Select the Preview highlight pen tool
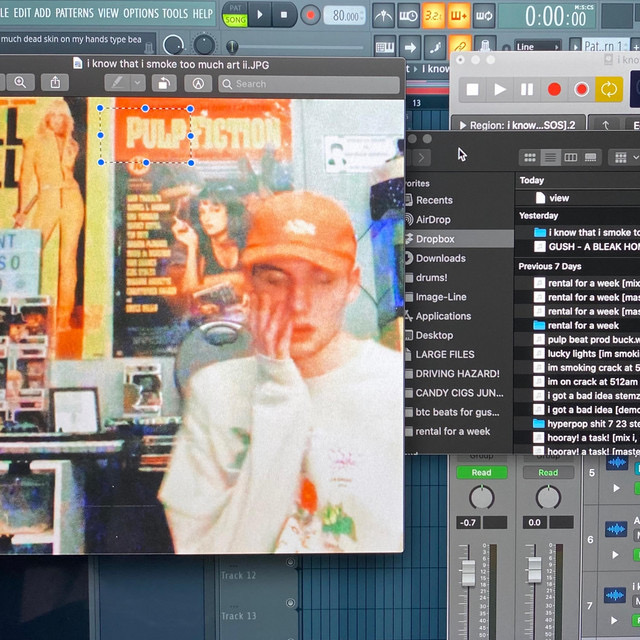 coord(118,83)
